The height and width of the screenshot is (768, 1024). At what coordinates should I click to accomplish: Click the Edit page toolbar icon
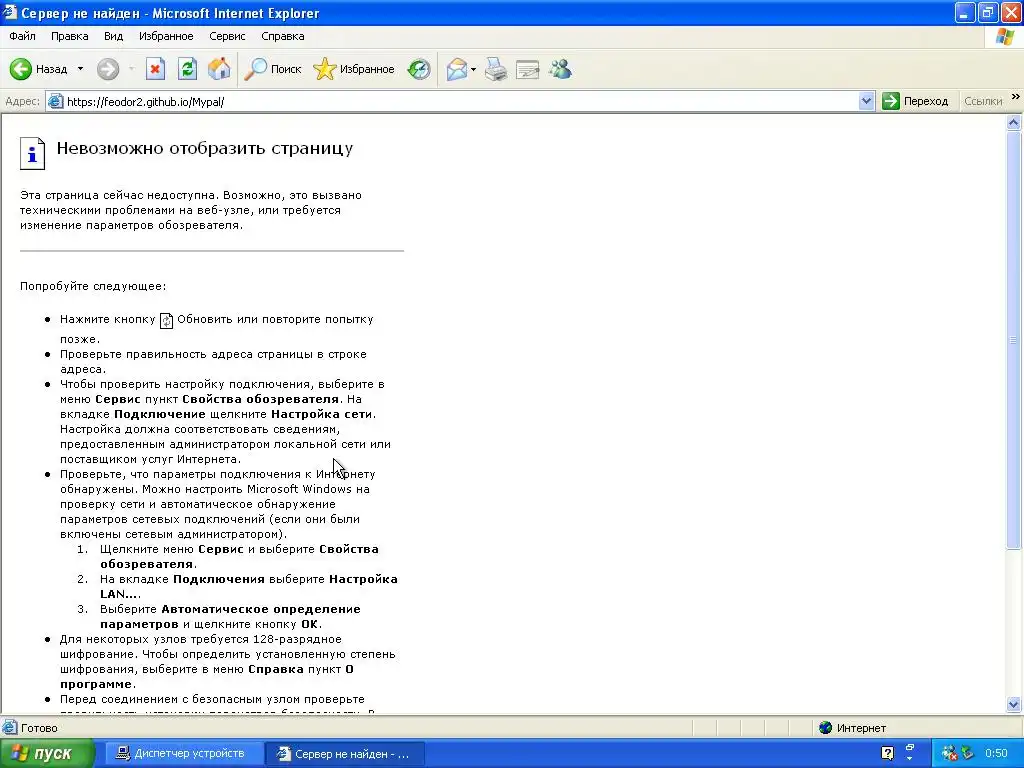tap(528, 69)
